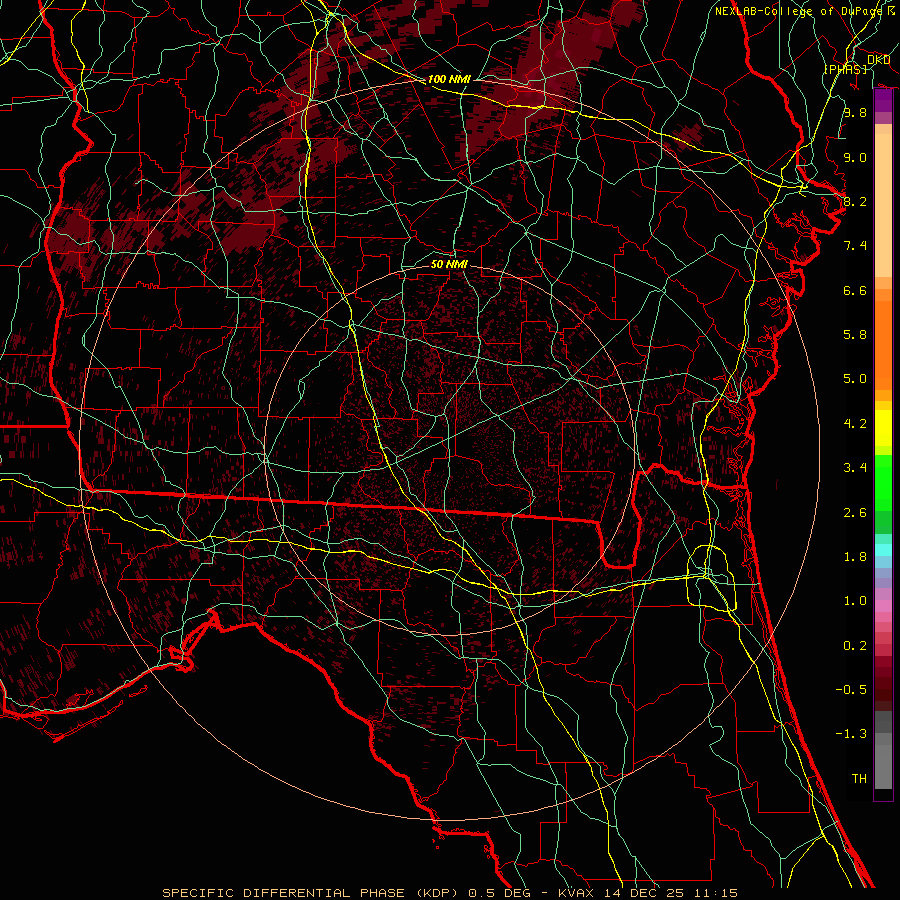Viewport: 900px width, 900px height.
Task: Click the 100 NMI range ring label
Action: (448, 79)
